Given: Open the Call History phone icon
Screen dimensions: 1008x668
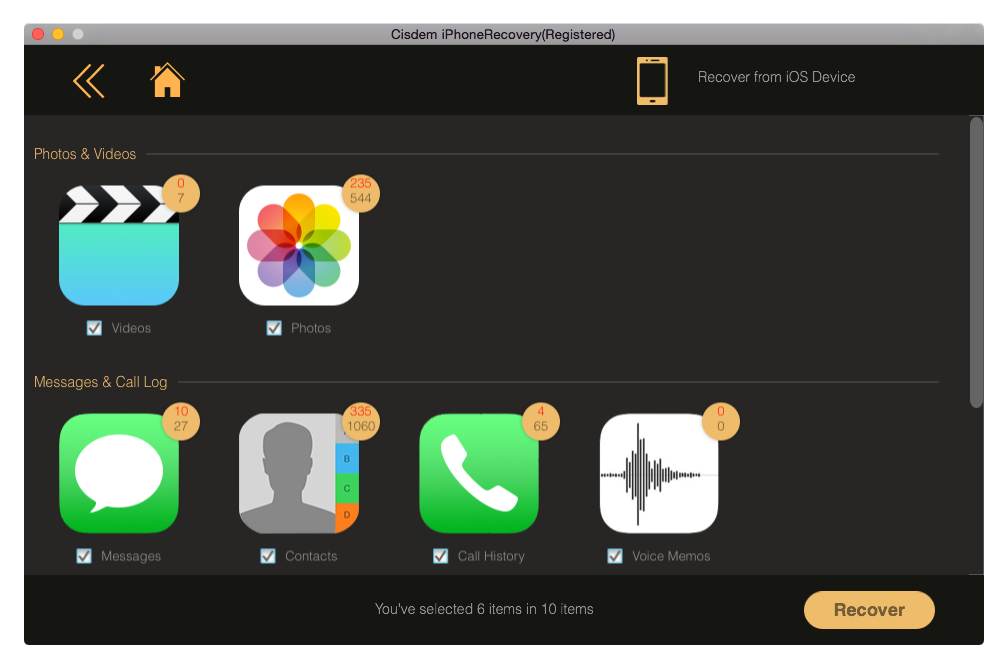Looking at the screenshot, I should coord(479,473).
